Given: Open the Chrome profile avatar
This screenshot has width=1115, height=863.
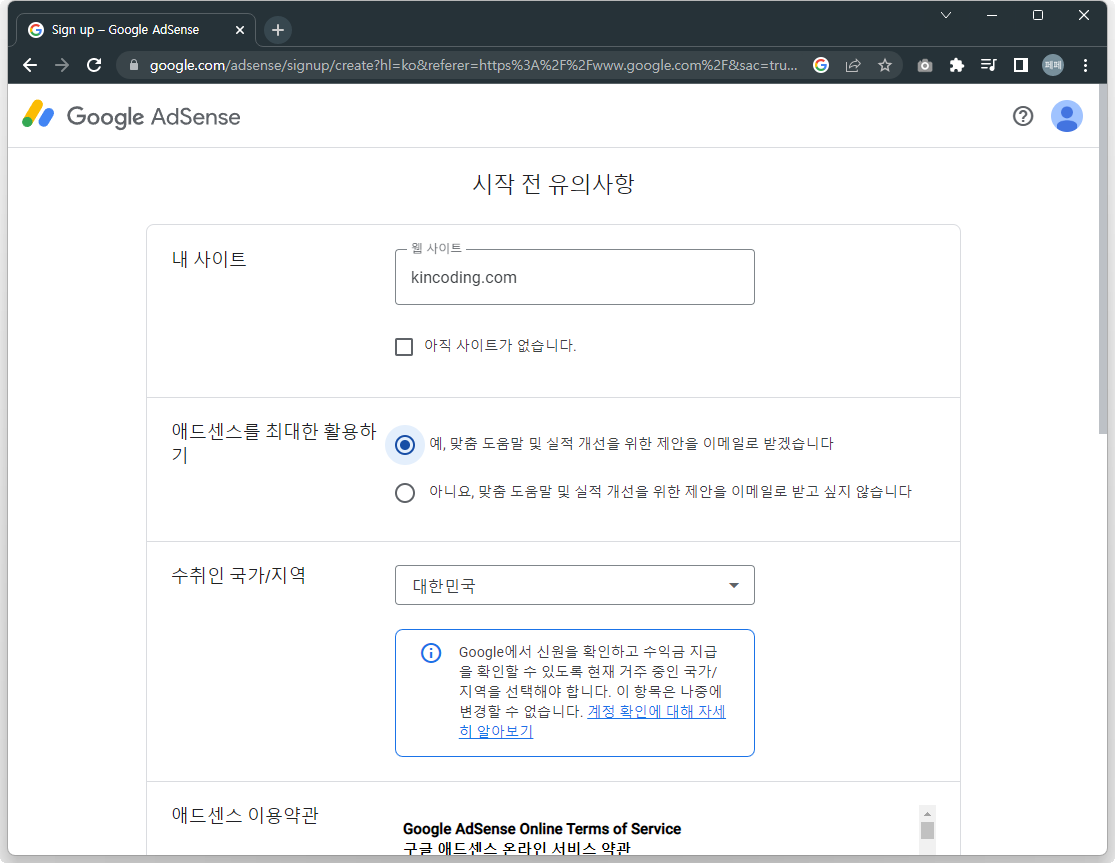Looking at the screenshot, I should click(x=1053, y=65).
